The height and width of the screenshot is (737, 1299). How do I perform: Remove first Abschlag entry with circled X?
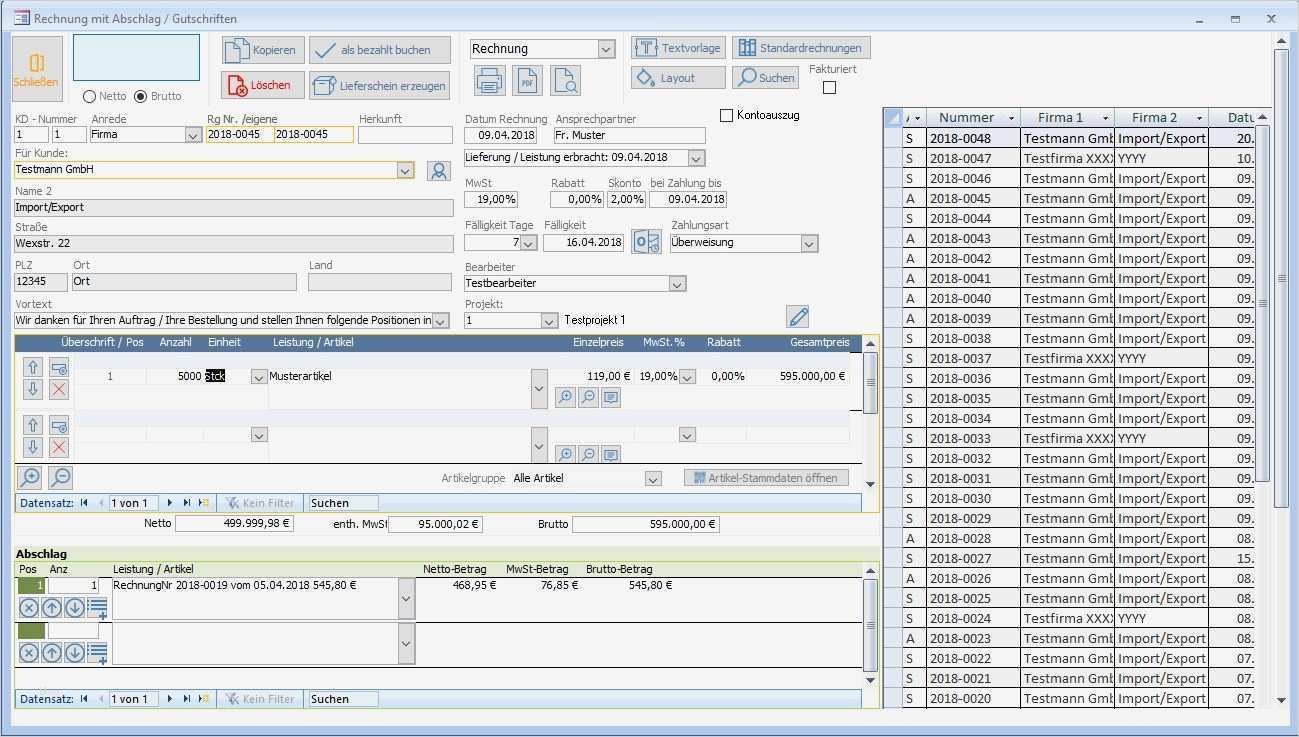pos(29,607)
